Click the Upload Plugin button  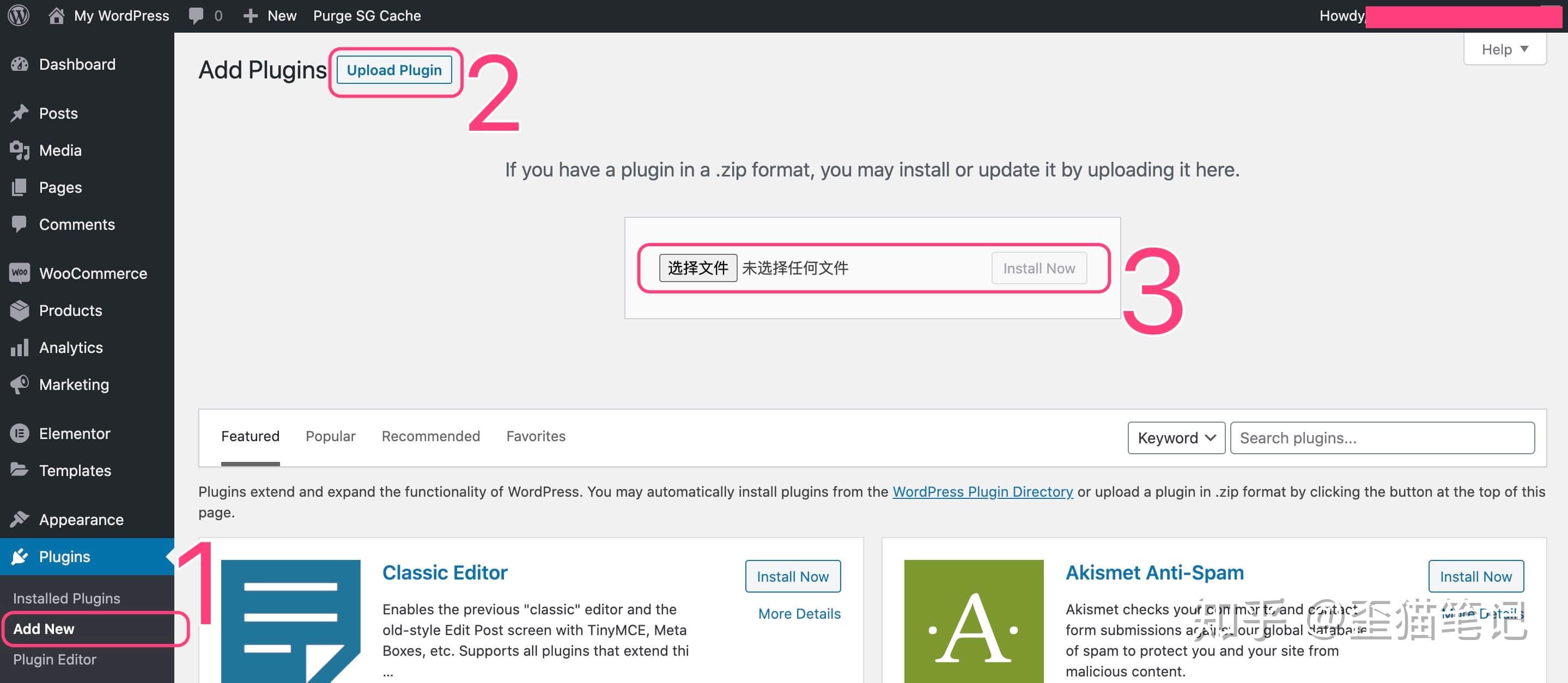(x=394, y=70)
